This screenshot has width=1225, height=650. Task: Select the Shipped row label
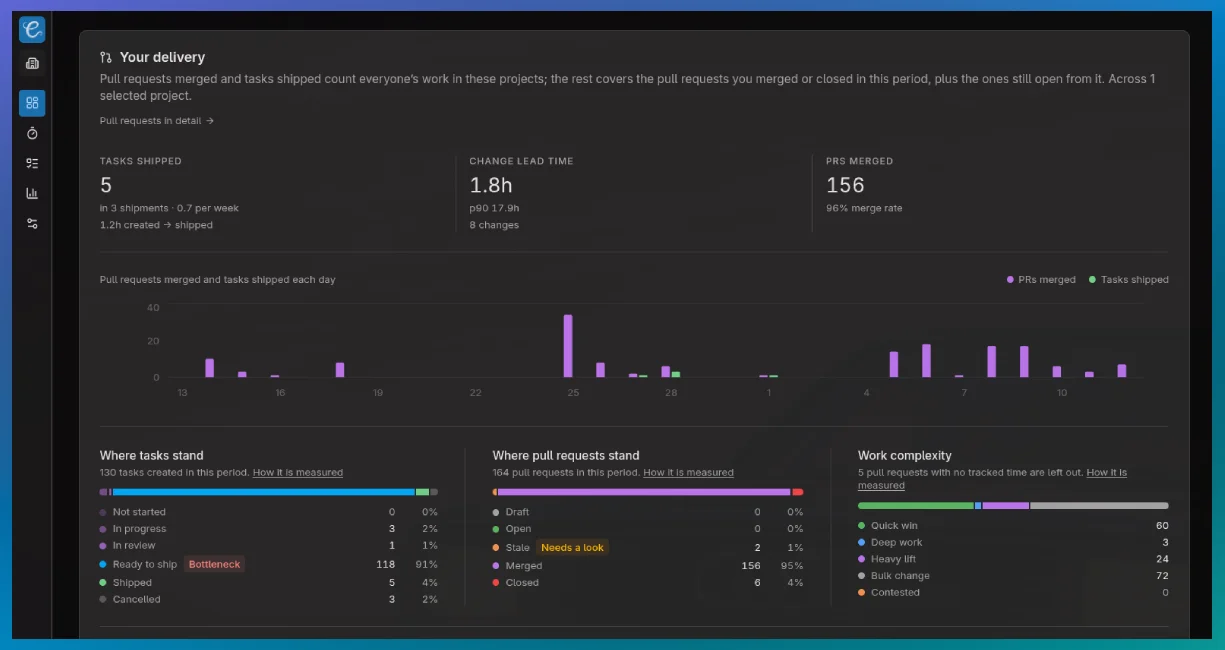click(132, 583)
